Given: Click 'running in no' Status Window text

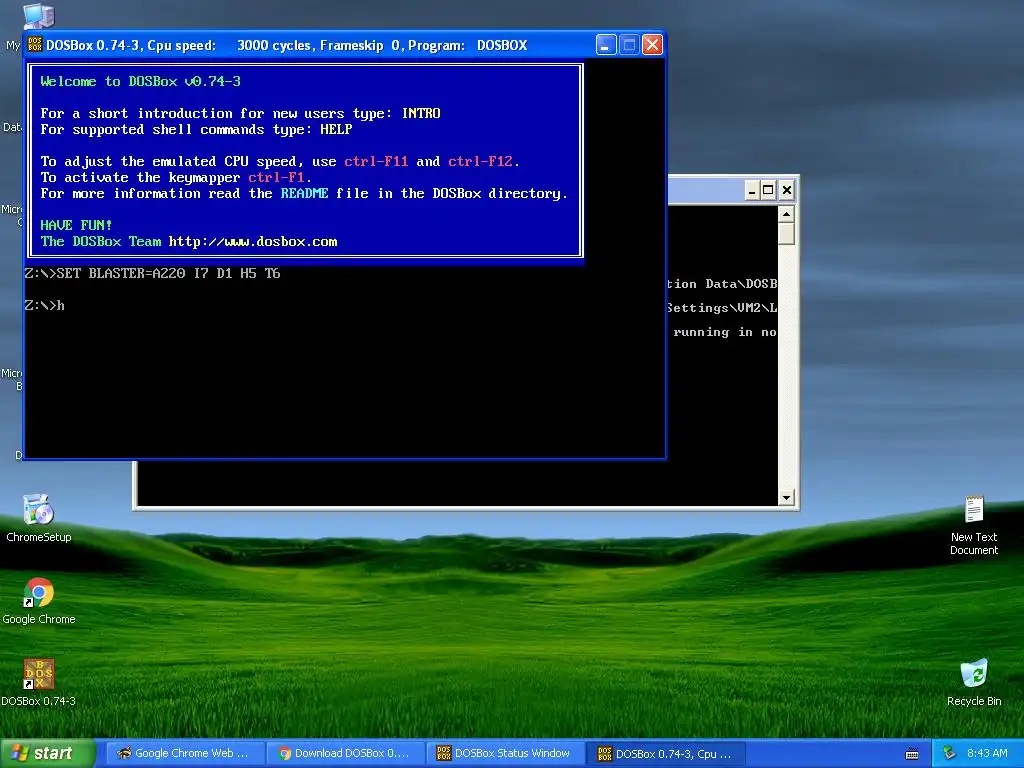Looking at the screenshot, I should (x=725, y=332).
